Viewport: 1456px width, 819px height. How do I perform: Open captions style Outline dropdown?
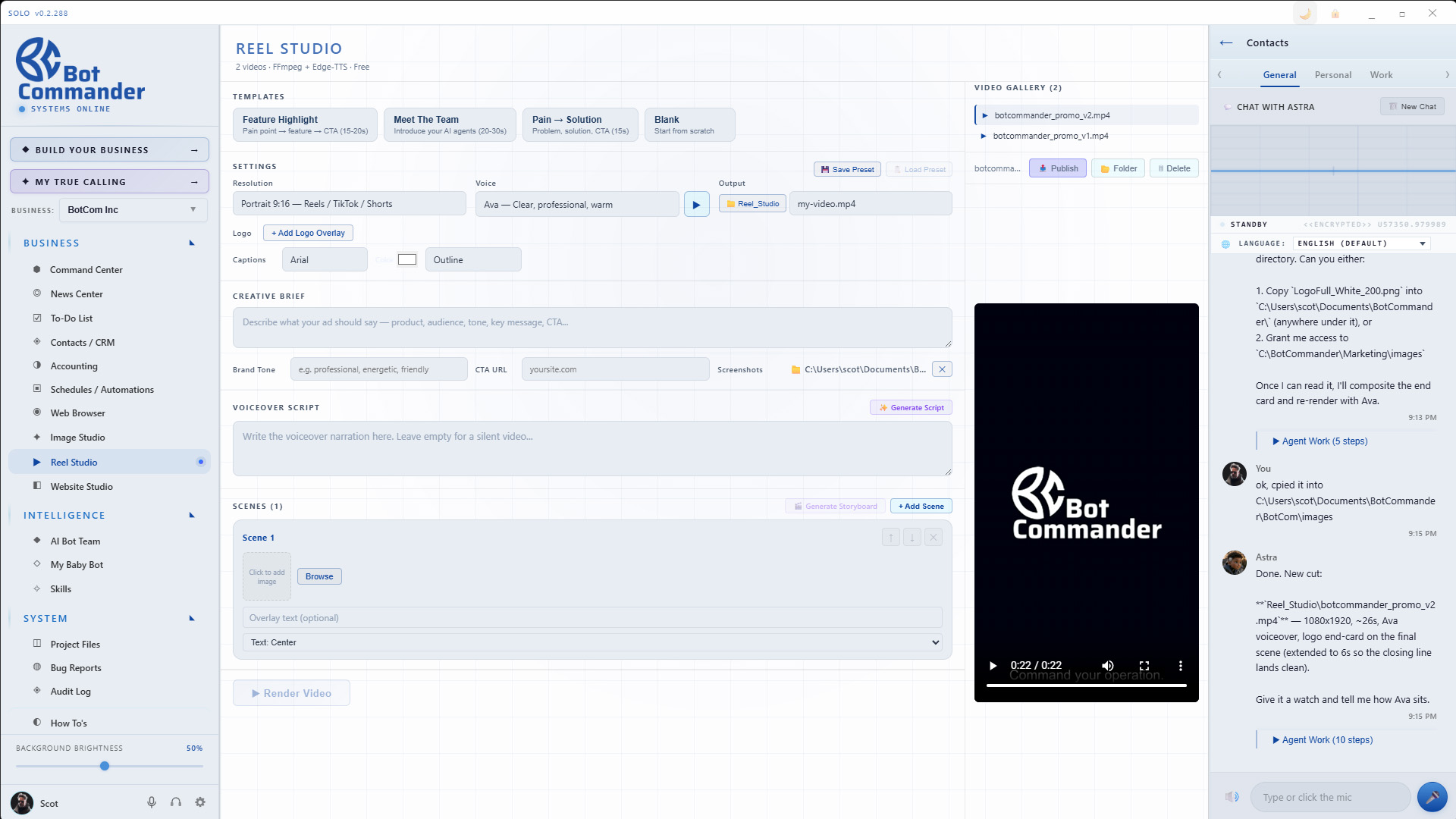coord(473,260)
